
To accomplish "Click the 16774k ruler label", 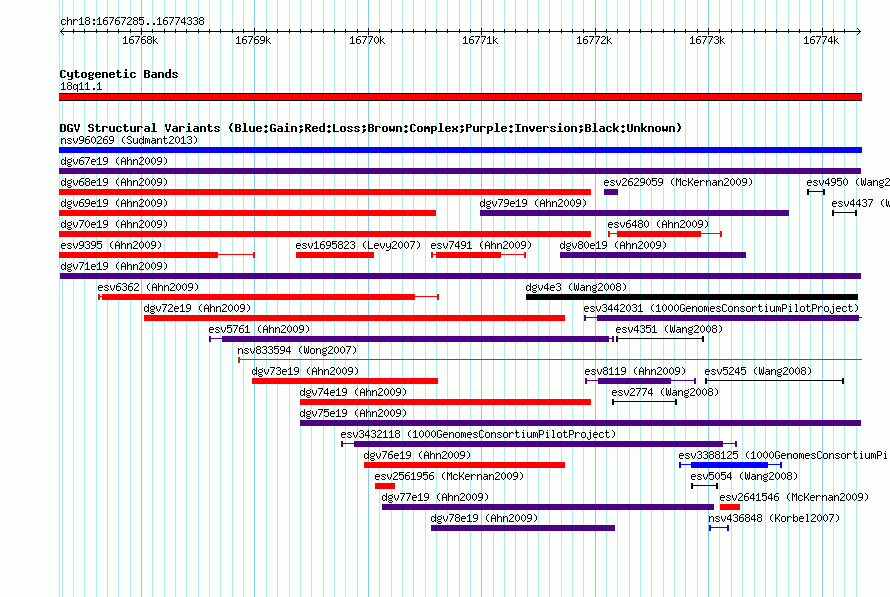I will [821, 40].
